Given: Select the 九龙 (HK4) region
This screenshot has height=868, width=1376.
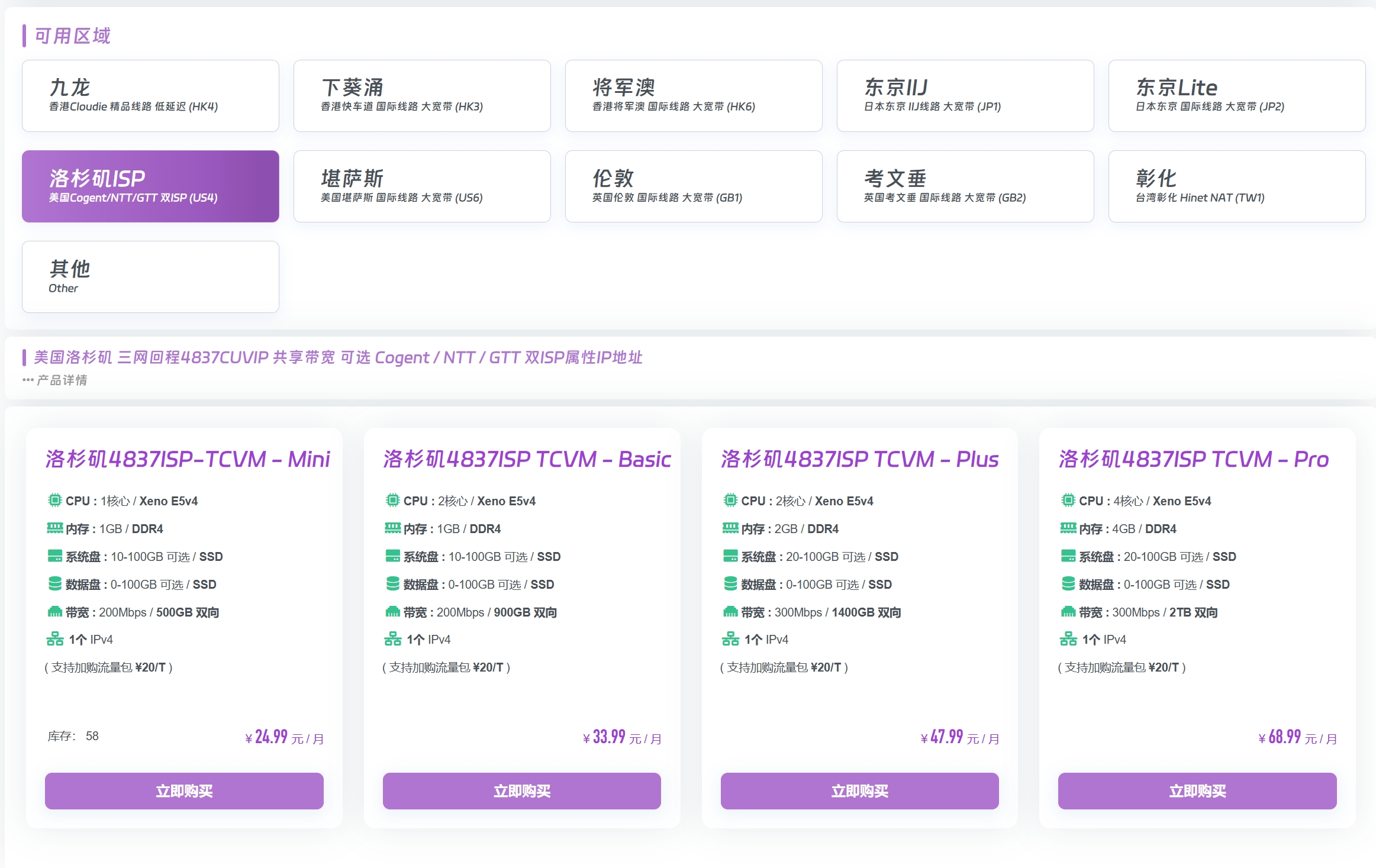Looking at the screenshot, I should pyautogui.click(x=150, y=96).
